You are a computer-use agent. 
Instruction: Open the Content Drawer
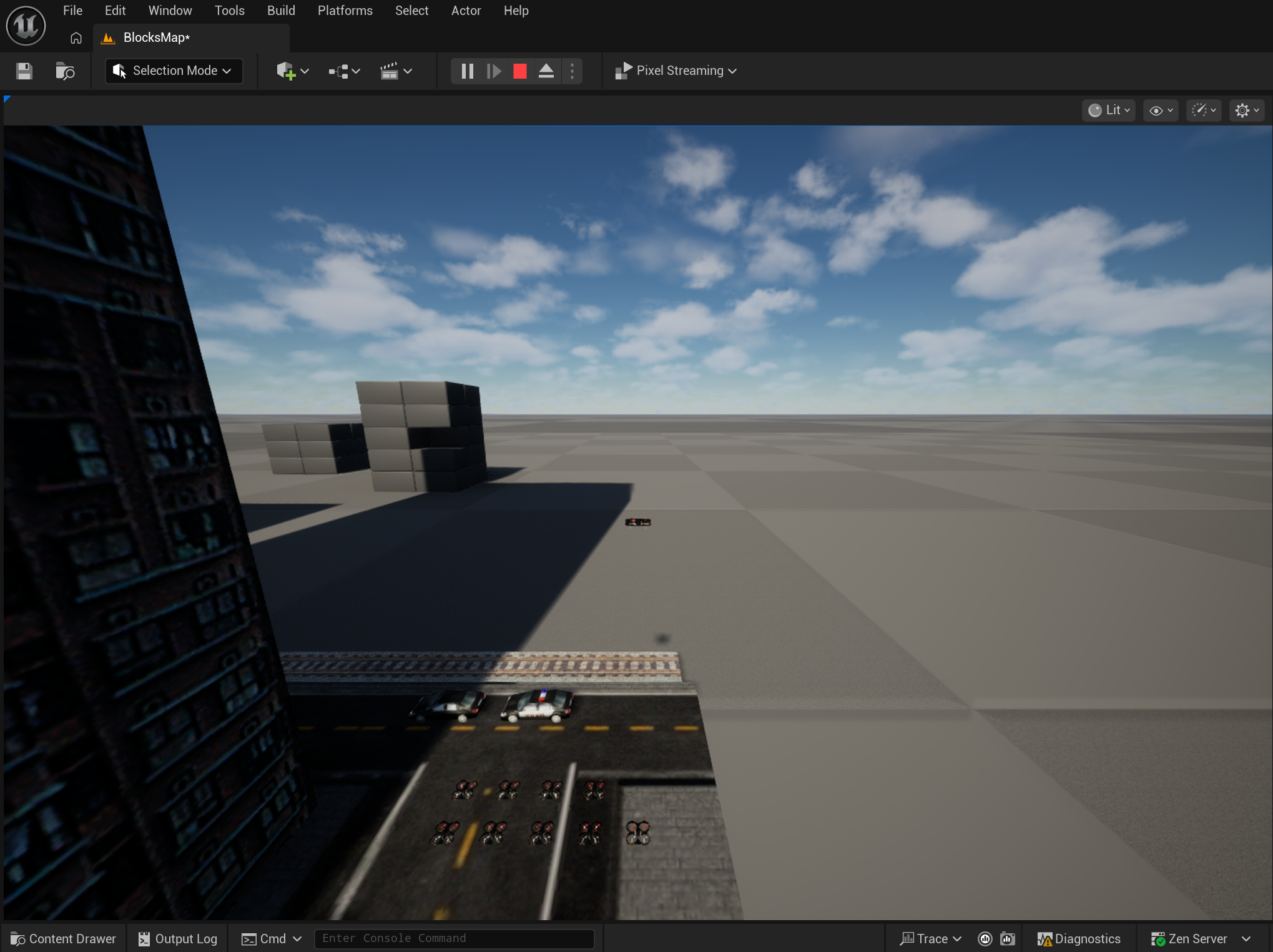tap(64, 938)
